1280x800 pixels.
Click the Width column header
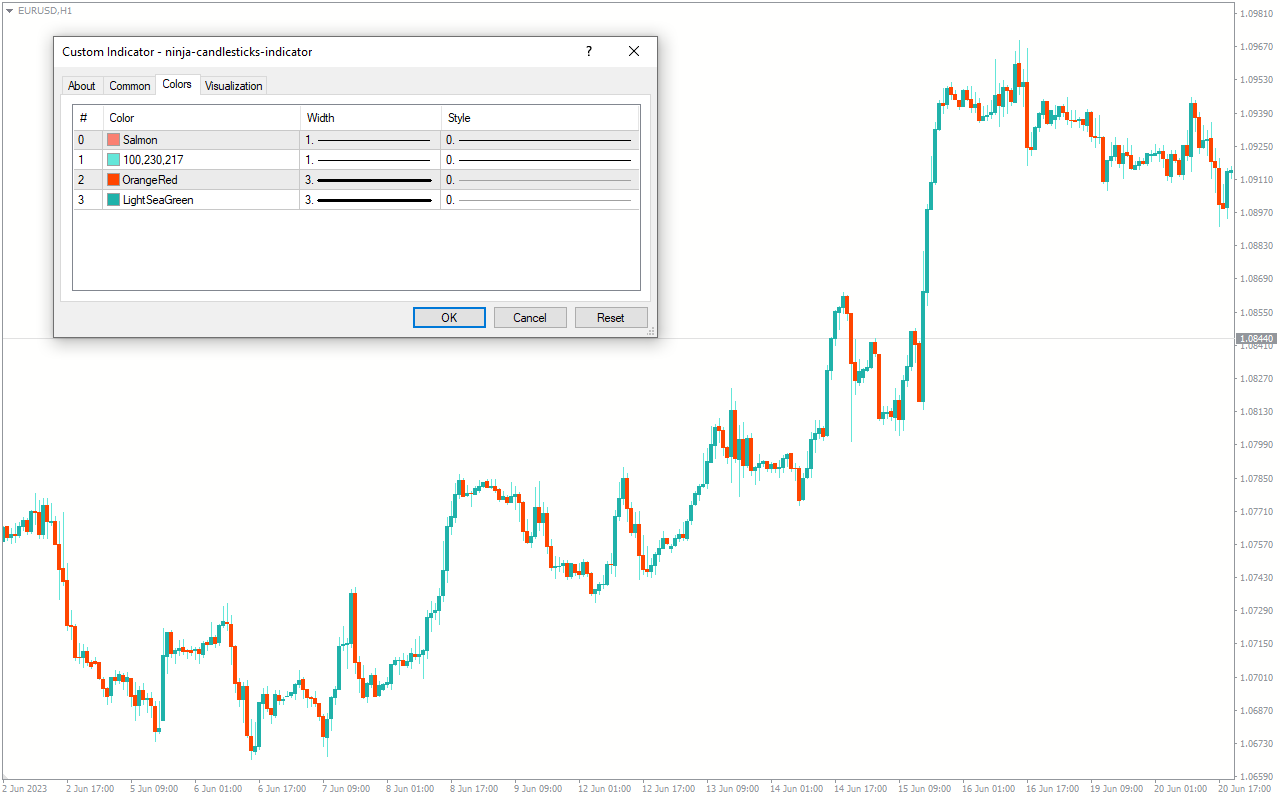[371, 118]
